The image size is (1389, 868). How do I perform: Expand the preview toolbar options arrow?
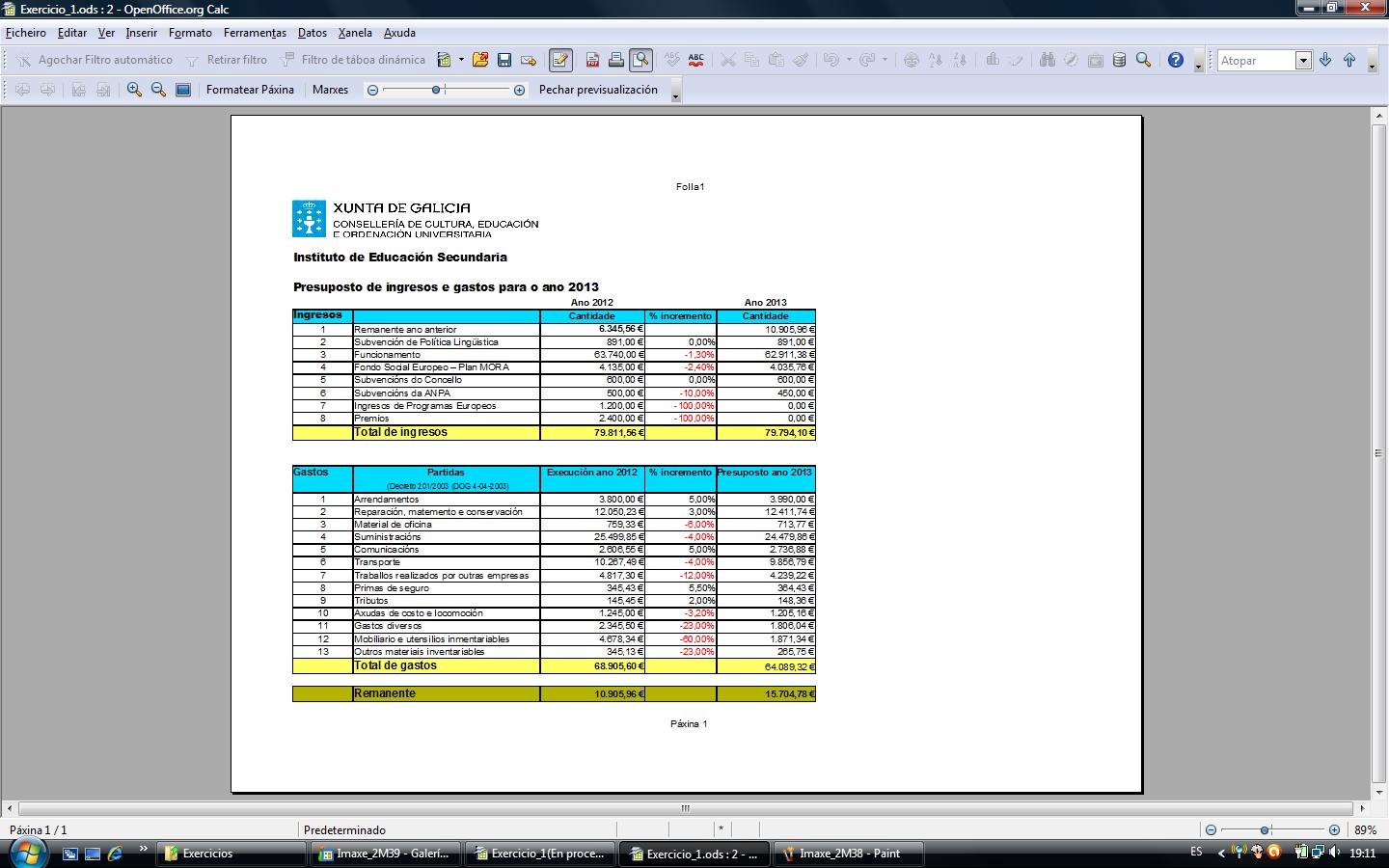[x=675, y=95]
